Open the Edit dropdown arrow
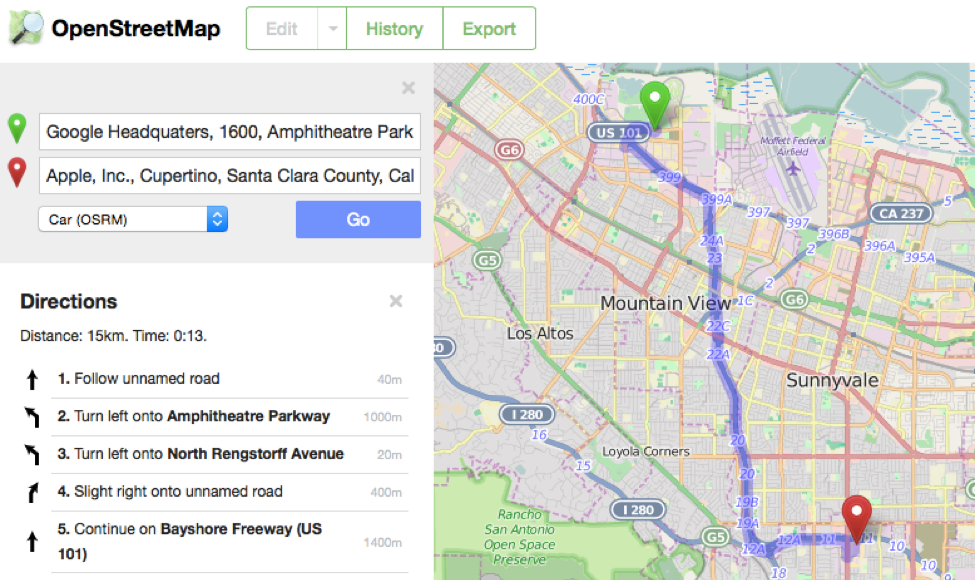Screen dimensions: 975x580 (x=333, y=29)
